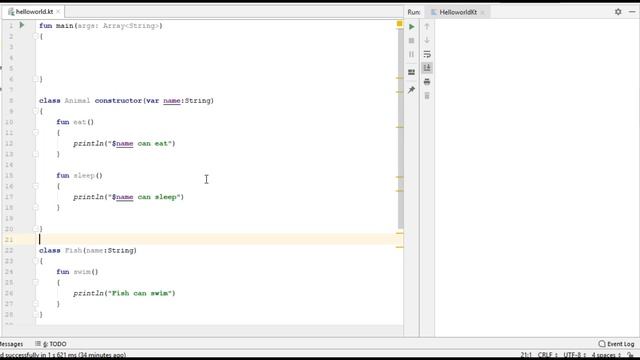Click the Run label of tool window
This screenshot has width=640, height=360.
pyautogui.click(x=413, y=12)
